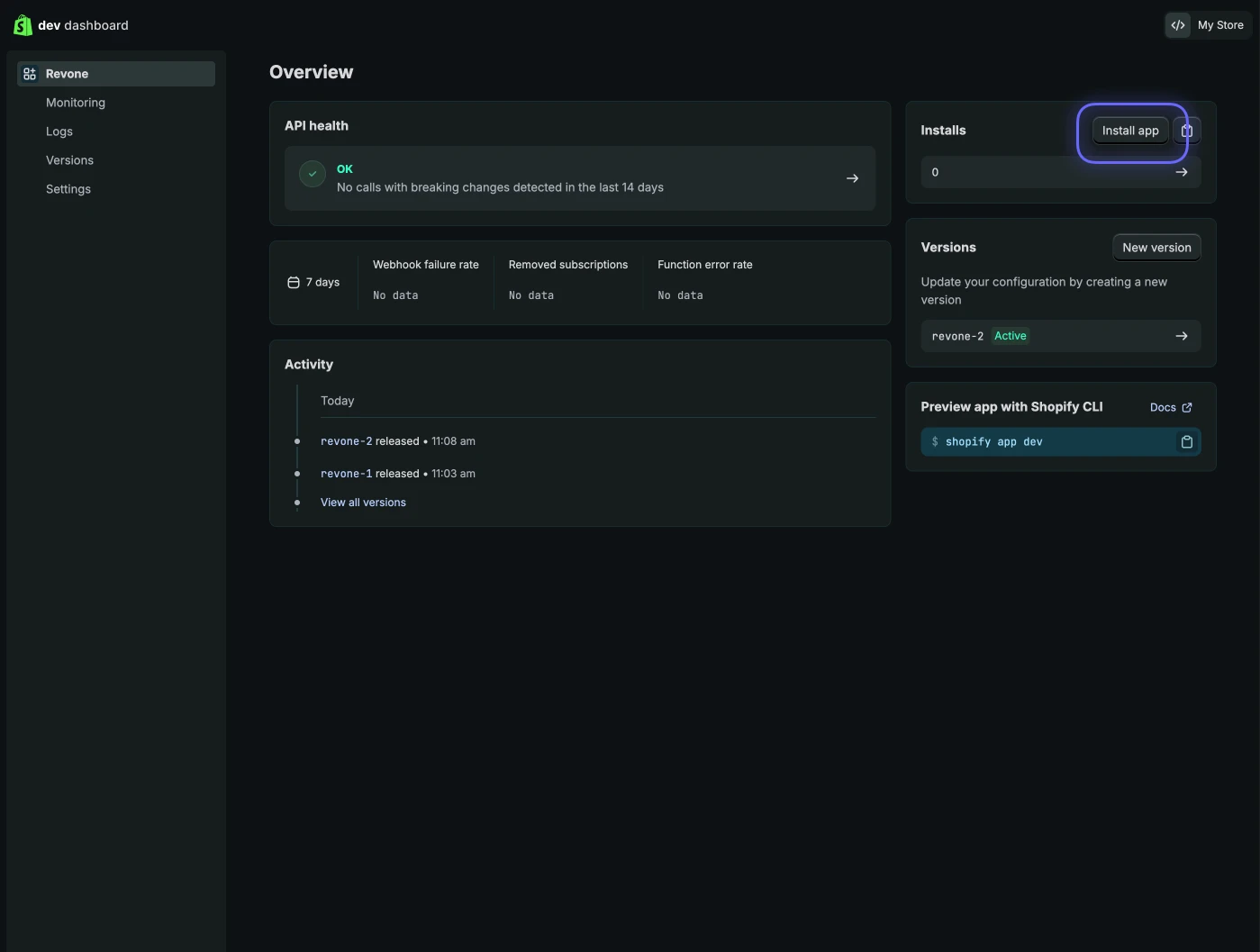Open the My Store code icon
The height and width of the screenshot is (952, 1260).
tap(1177, 25)
